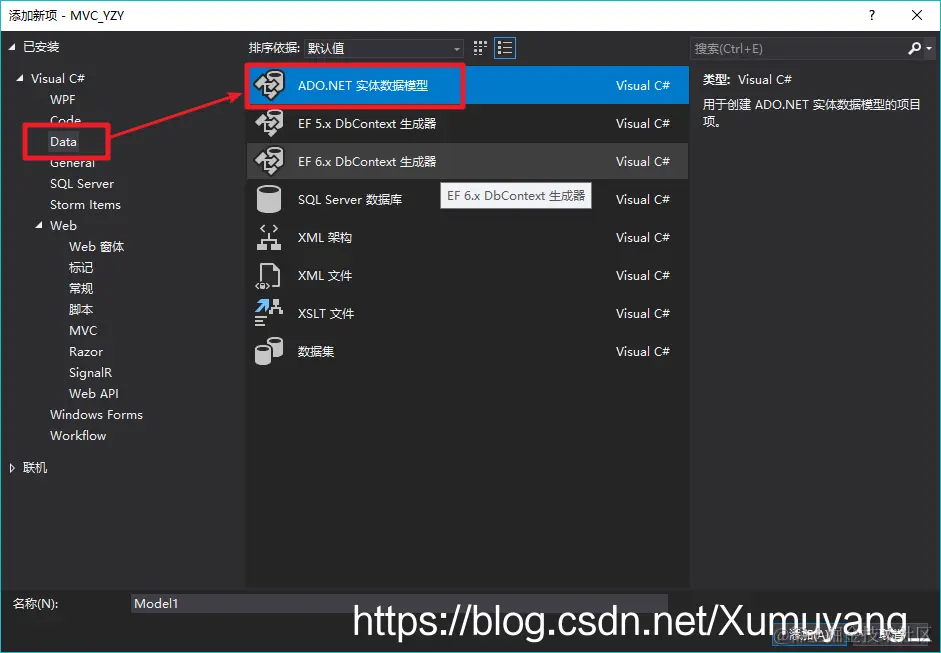
Task: Select 数据集 template text
Action: (316, 351)
